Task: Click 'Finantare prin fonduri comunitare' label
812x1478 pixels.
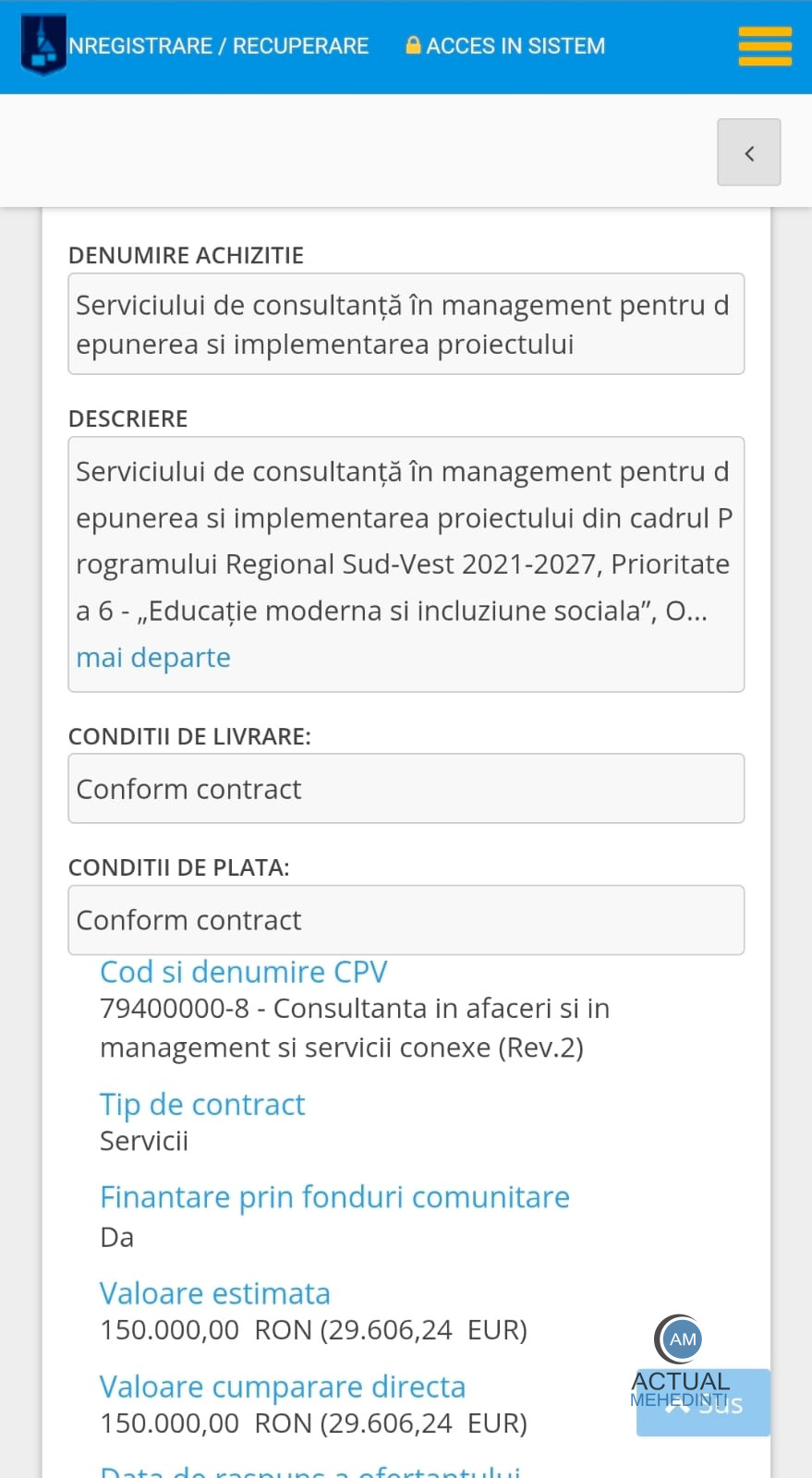Action: point(334,1197)
